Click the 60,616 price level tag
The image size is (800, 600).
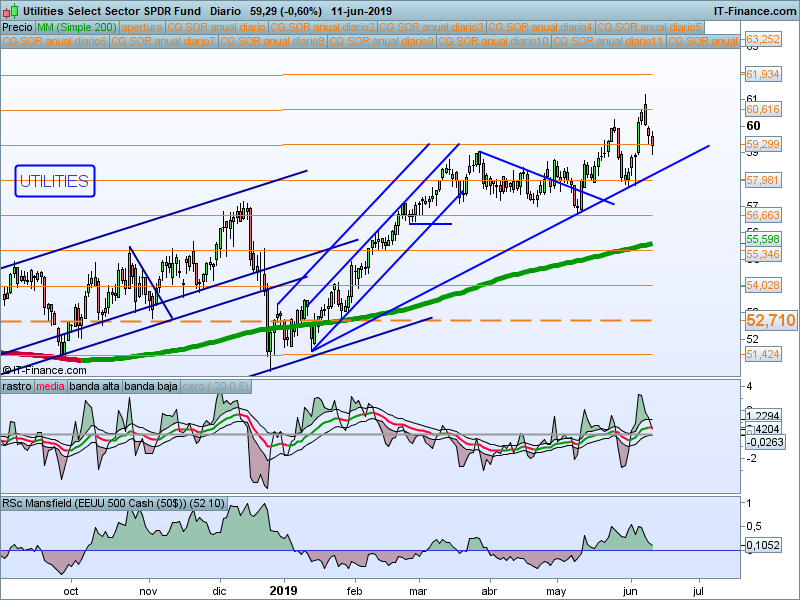click(x=763, y=109)
